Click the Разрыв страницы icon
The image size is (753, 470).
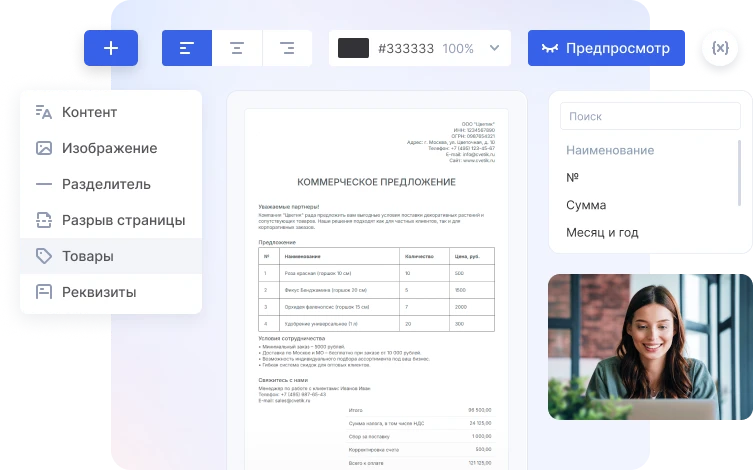point(43,220)
